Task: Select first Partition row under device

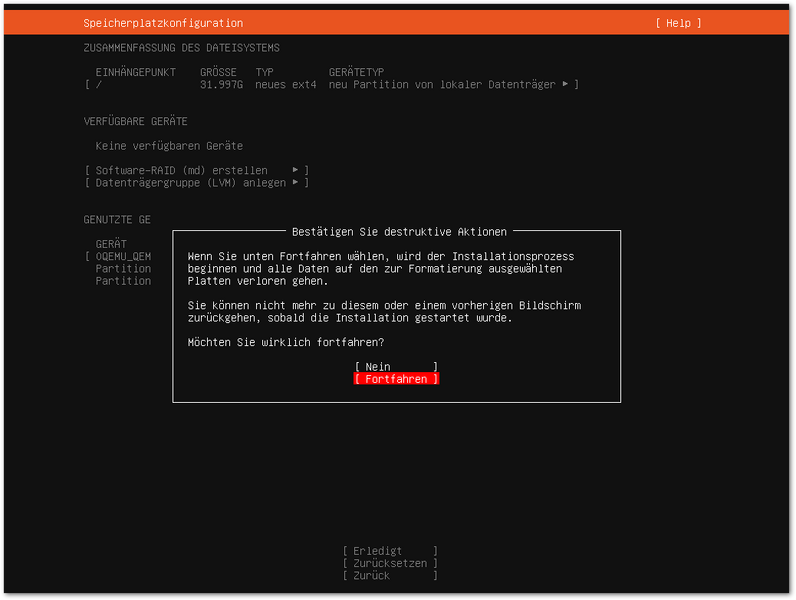Action: [x=123, y=269]
